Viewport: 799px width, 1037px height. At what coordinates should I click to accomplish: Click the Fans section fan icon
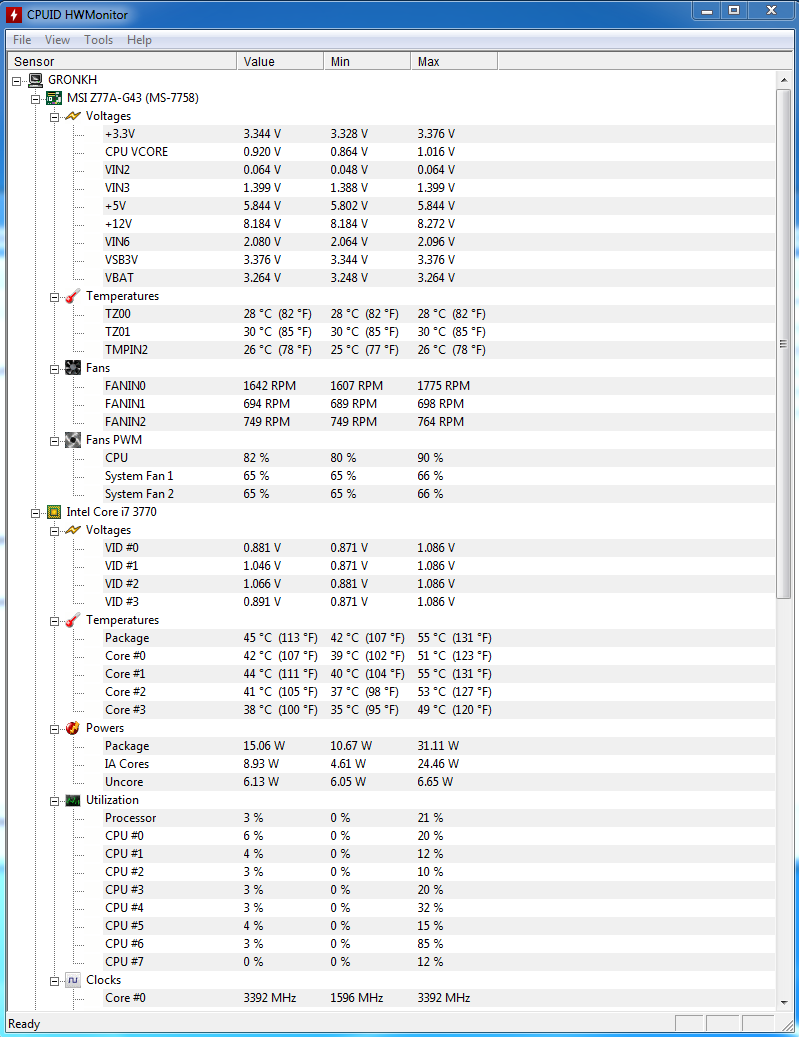pyautogui.click(x=73, y=368)
